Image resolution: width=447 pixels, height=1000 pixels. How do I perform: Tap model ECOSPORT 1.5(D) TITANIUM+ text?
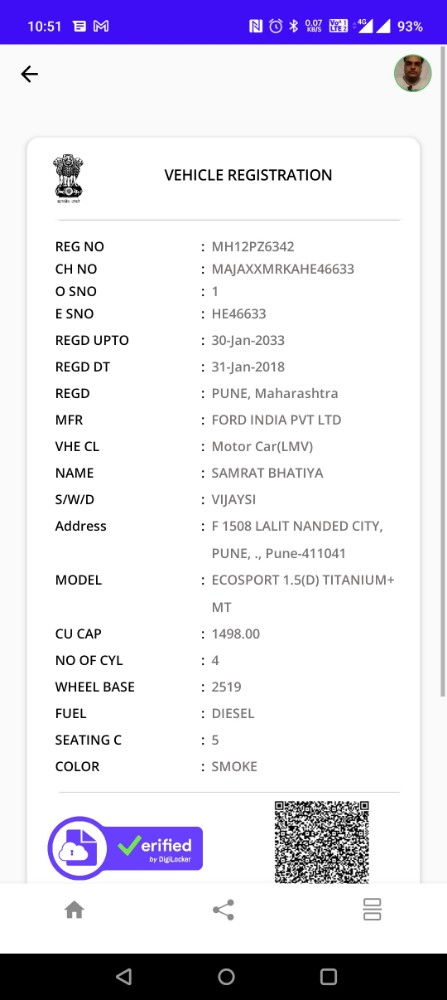click(x=303, y=580)
